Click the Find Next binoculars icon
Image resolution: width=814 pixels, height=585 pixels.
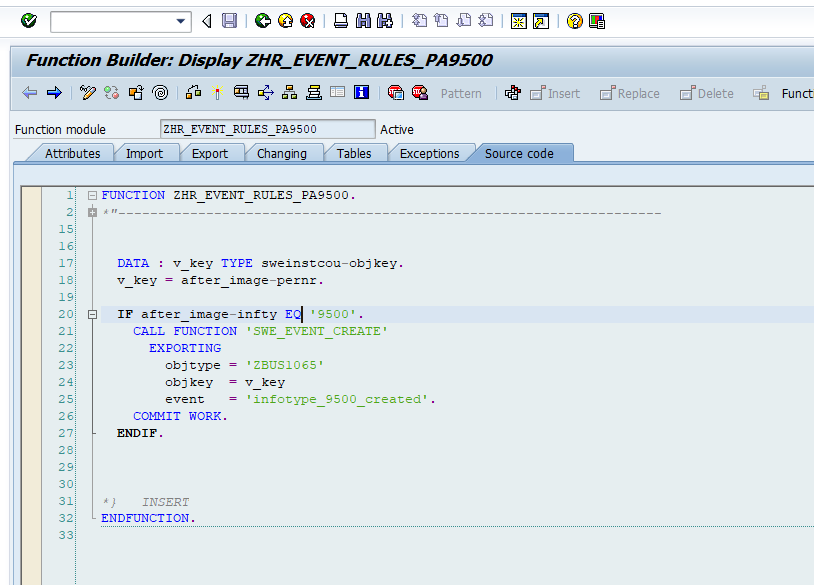click(385, 21)
